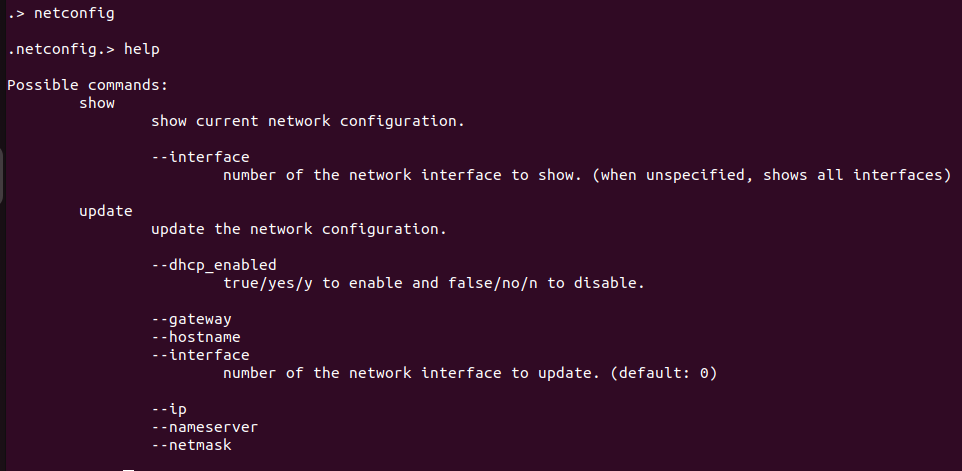Image resolution: width=962 pixels, height=471 pixels.
Task: Click the '--interface' option under show
Action: [200, 157]
